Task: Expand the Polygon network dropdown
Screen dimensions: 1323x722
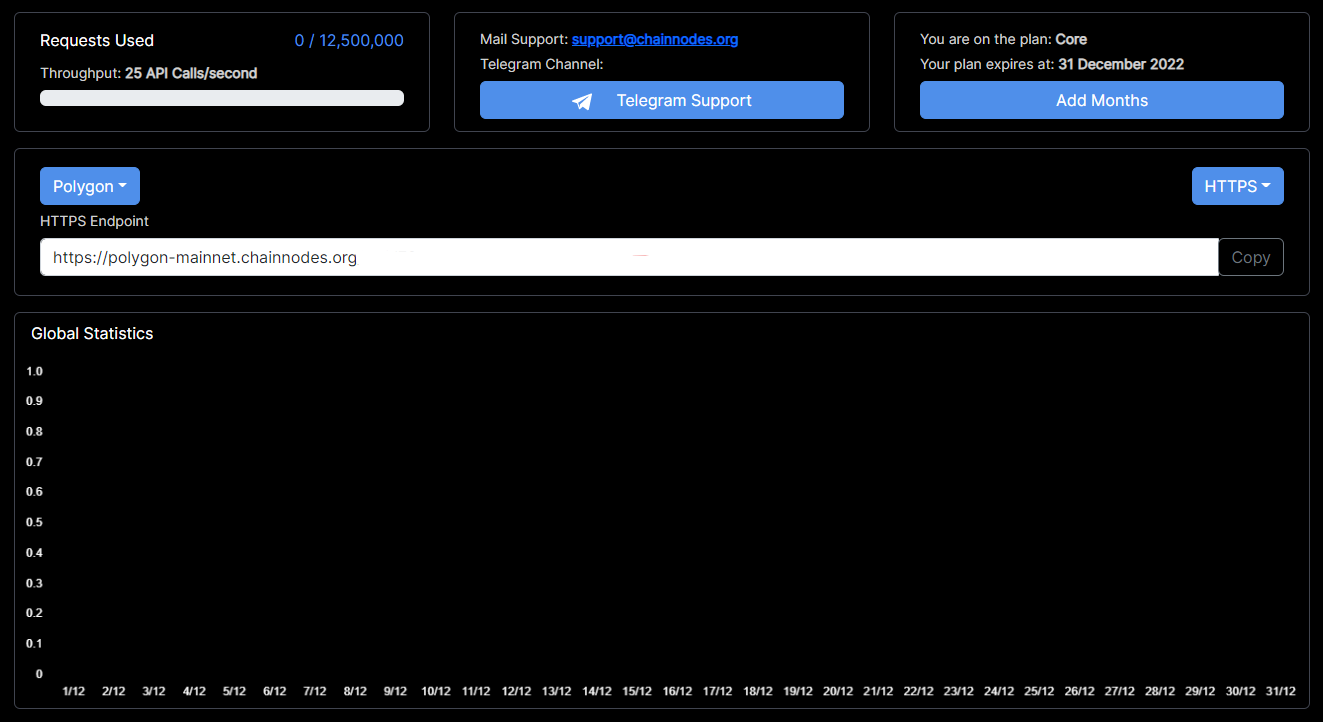Action: tap(90, 187)
